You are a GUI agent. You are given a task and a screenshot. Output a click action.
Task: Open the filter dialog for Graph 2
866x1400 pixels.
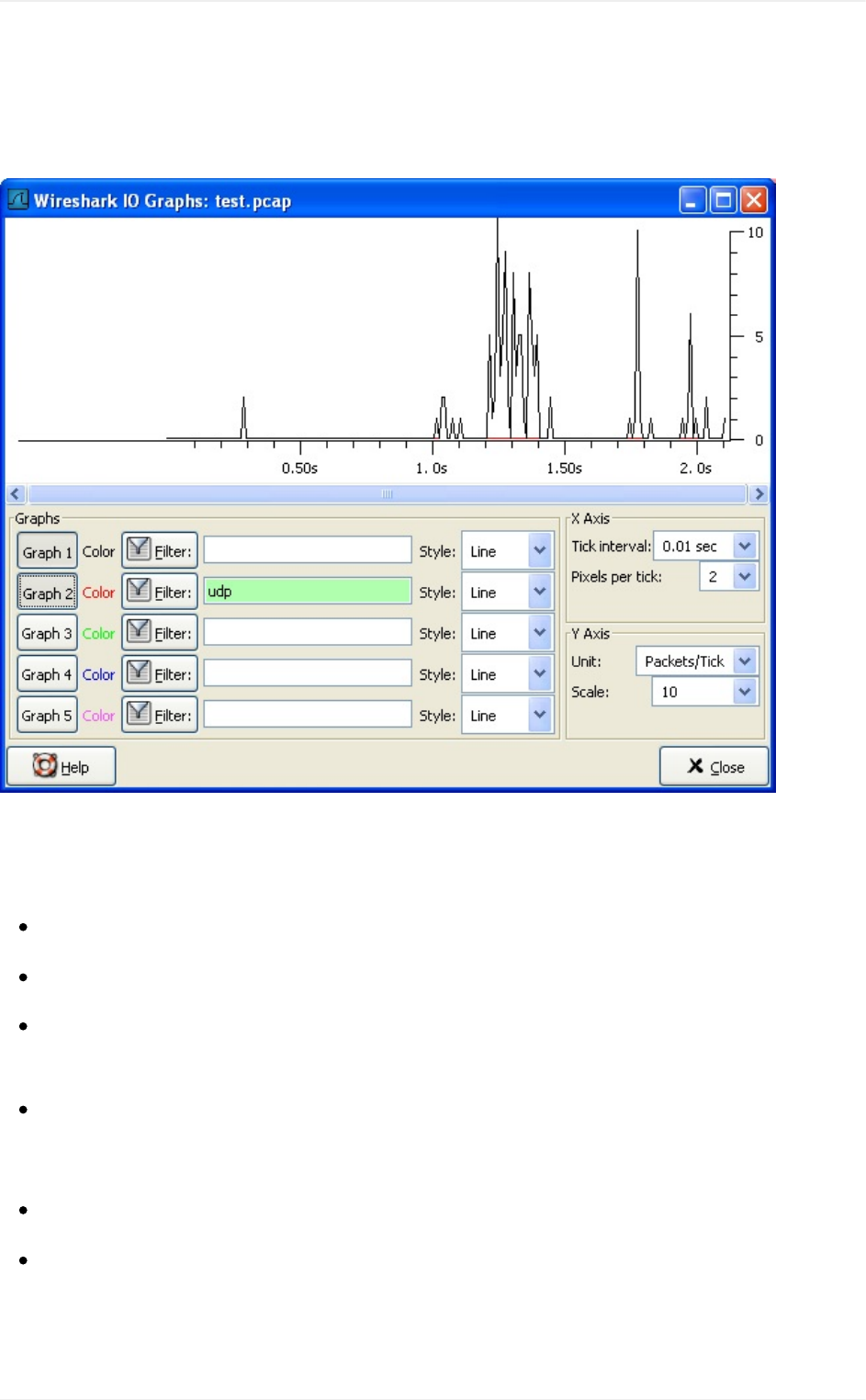pyautogui.click(x=160, y=593)
